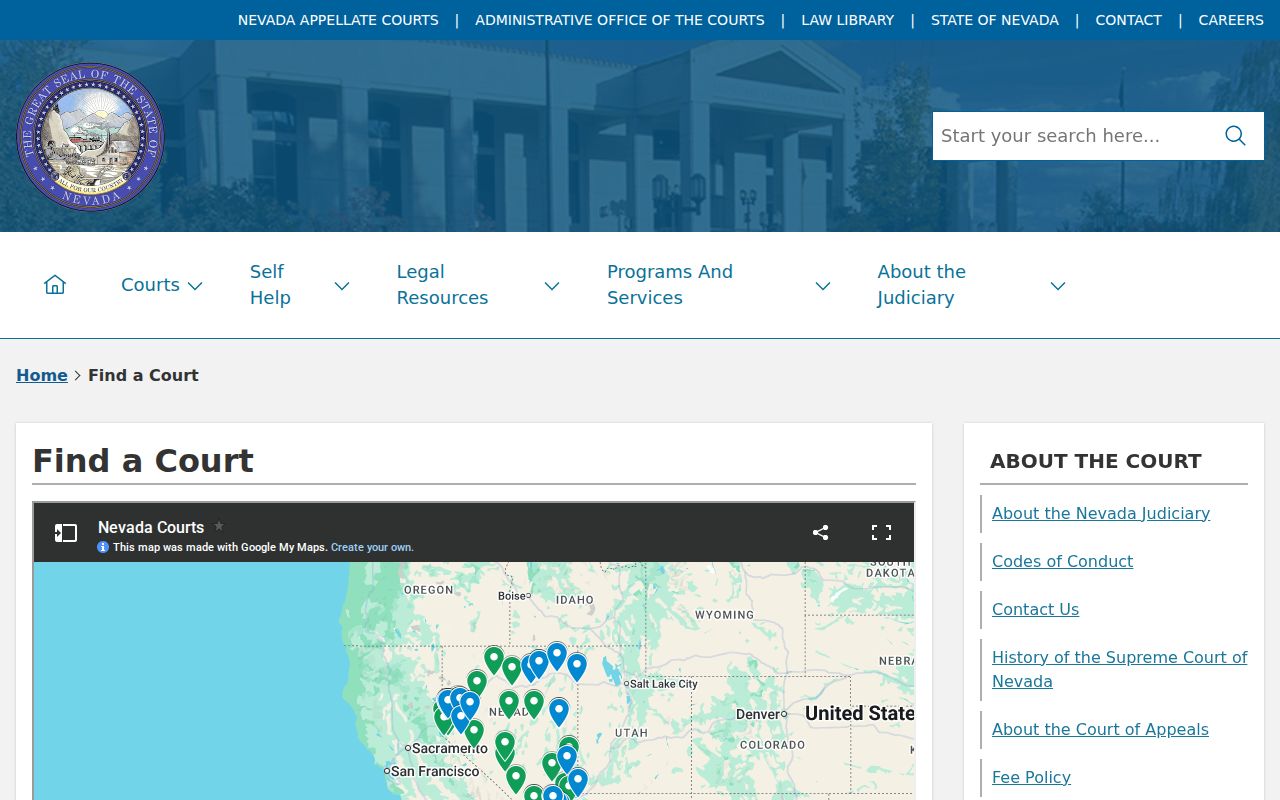Open the Careers link

click(x=1231, y=20)
